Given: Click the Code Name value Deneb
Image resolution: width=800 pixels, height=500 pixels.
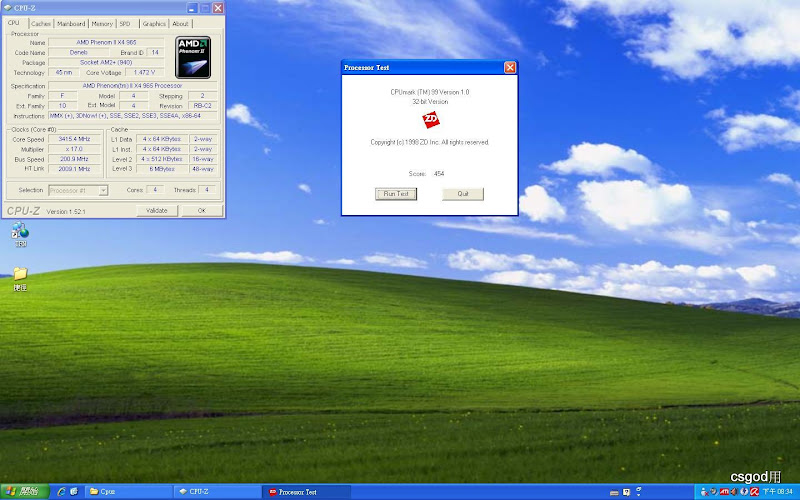Looking at the screenshot, I should point(79,52).
